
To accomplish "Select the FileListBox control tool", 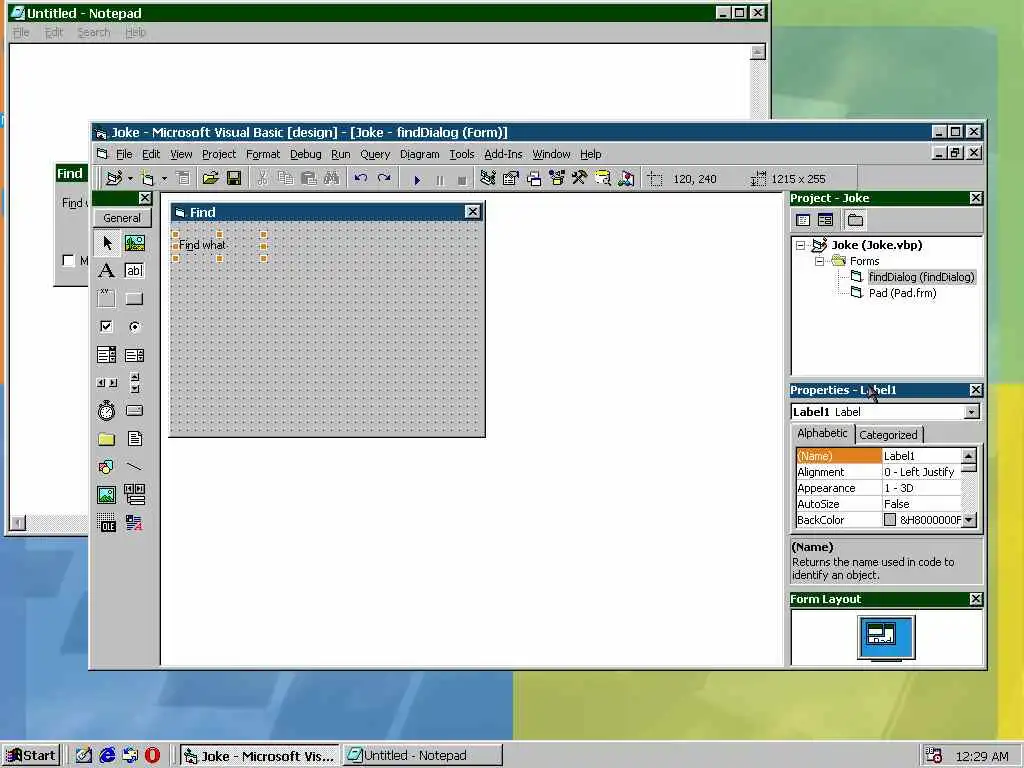I will click(x=135, y=439).
